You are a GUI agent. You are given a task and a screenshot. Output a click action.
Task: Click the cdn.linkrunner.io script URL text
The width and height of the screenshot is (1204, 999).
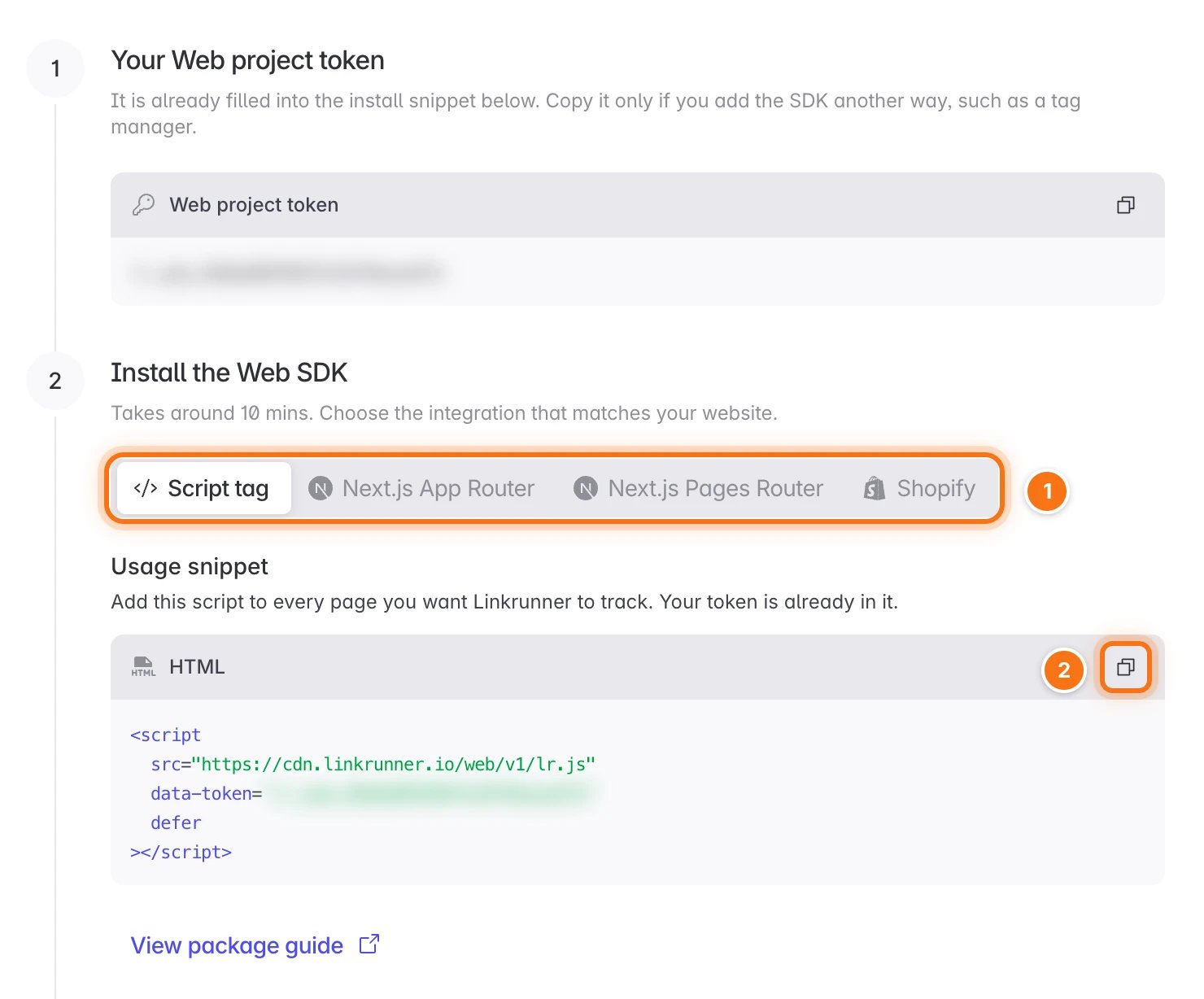[394, 764]
